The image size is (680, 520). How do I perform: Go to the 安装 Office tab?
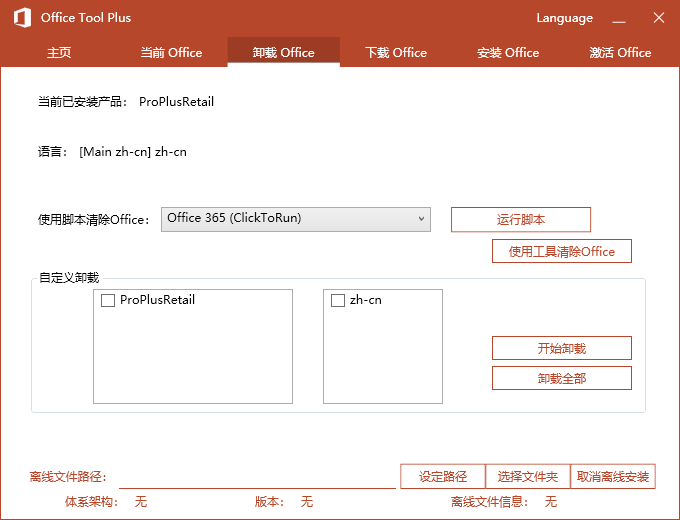pyautogui.click(x=508, y=53)
